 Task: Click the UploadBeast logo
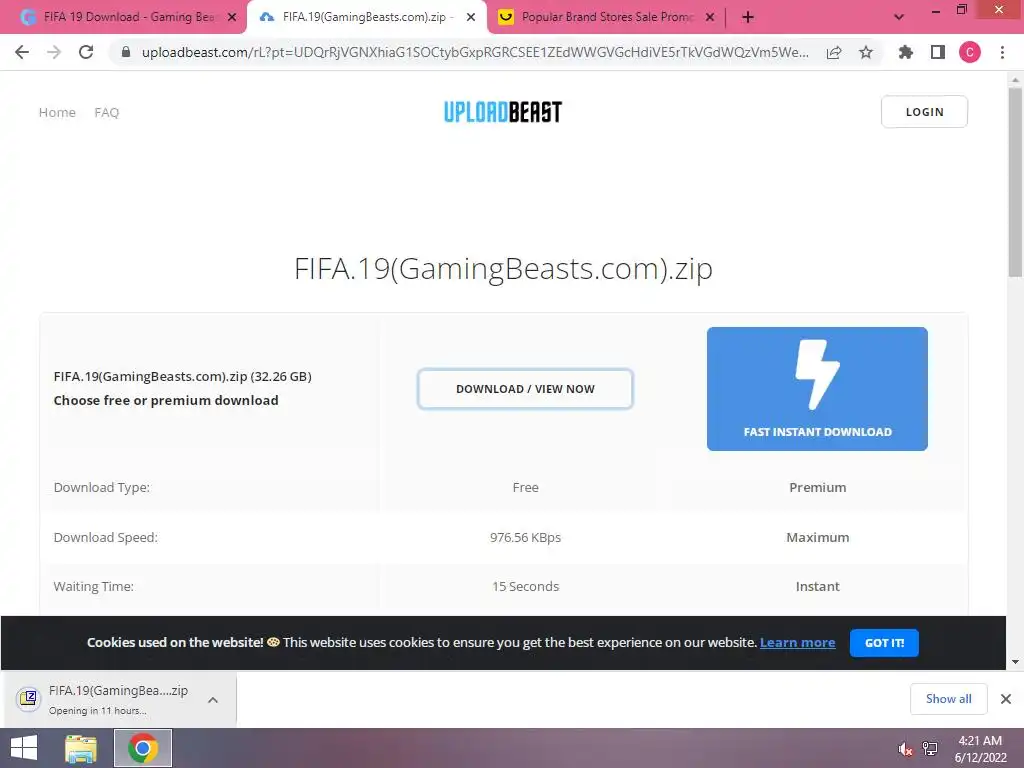pyautogui.click(x=503, y=112)
